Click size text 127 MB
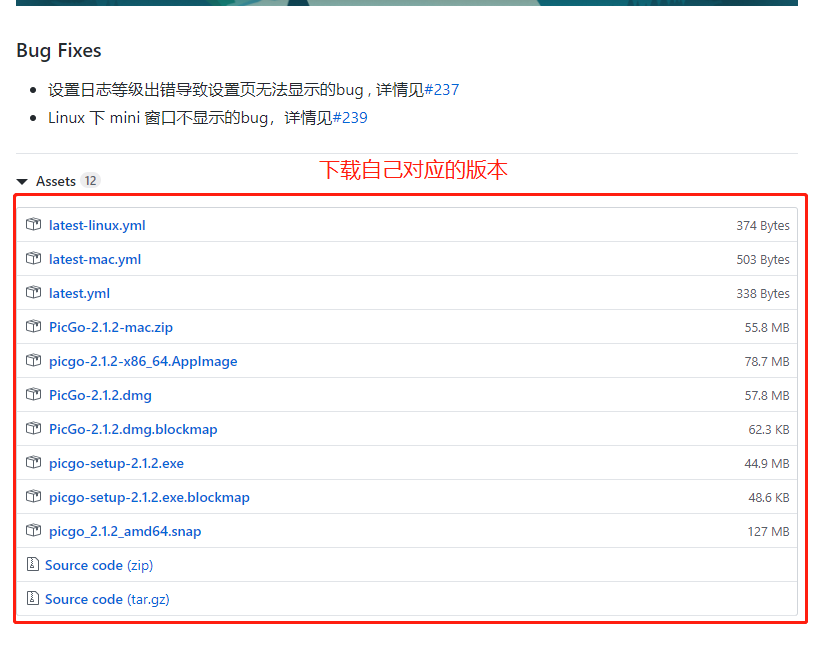The height and width of the screenshot is (648, 820). (x=769, y=532)
